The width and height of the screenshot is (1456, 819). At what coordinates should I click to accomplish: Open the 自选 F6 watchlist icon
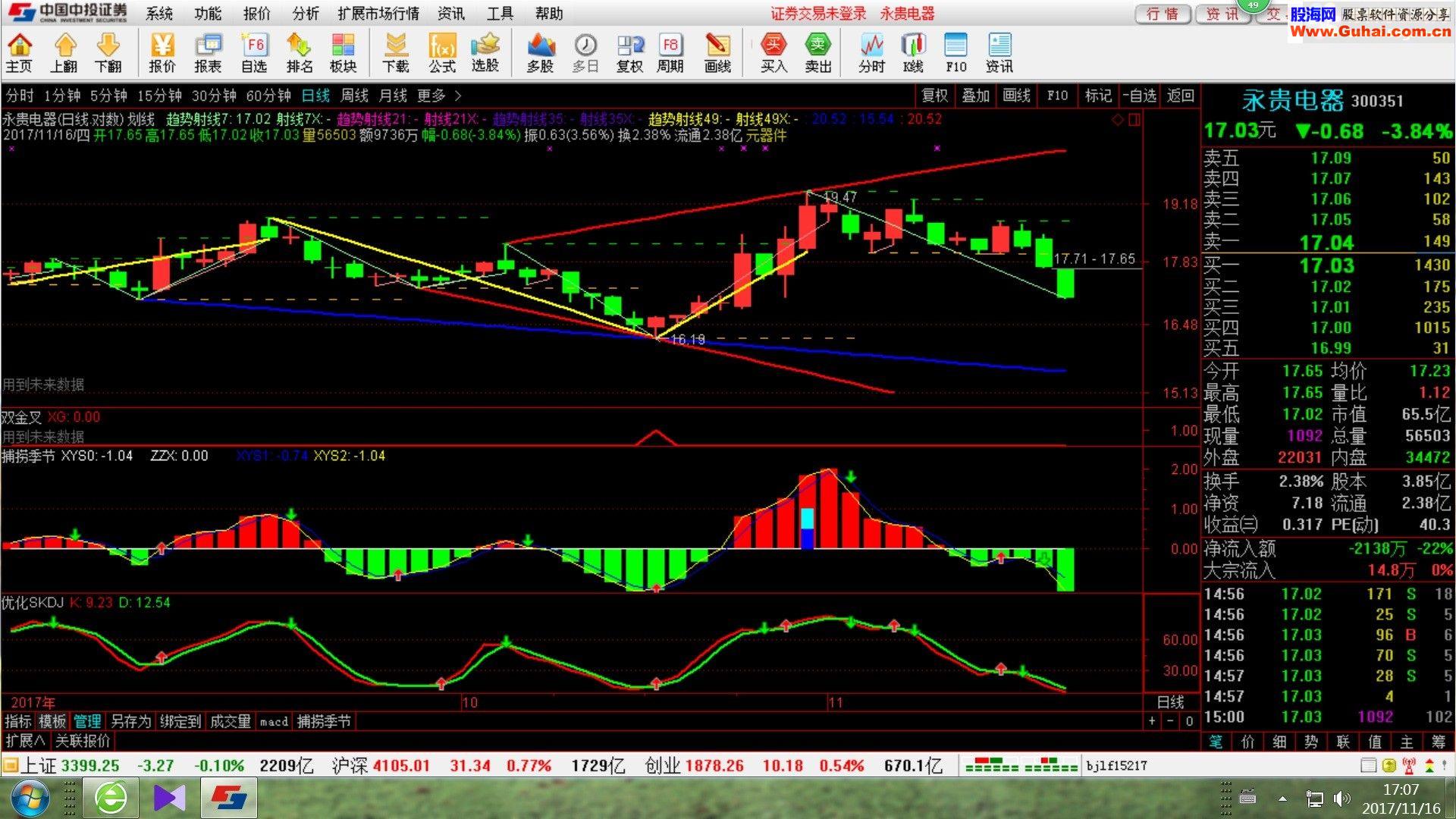pos(254,53)
